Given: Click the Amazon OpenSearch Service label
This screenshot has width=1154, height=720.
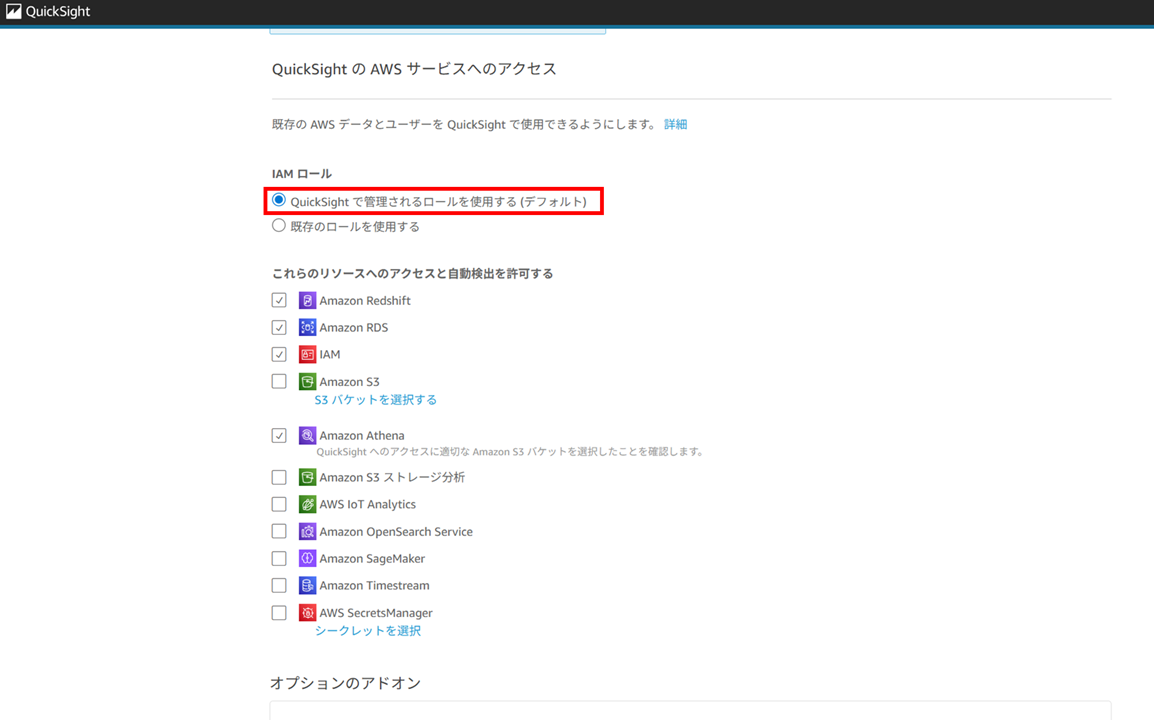Looking at the screenshot, I should pos(396,532).
